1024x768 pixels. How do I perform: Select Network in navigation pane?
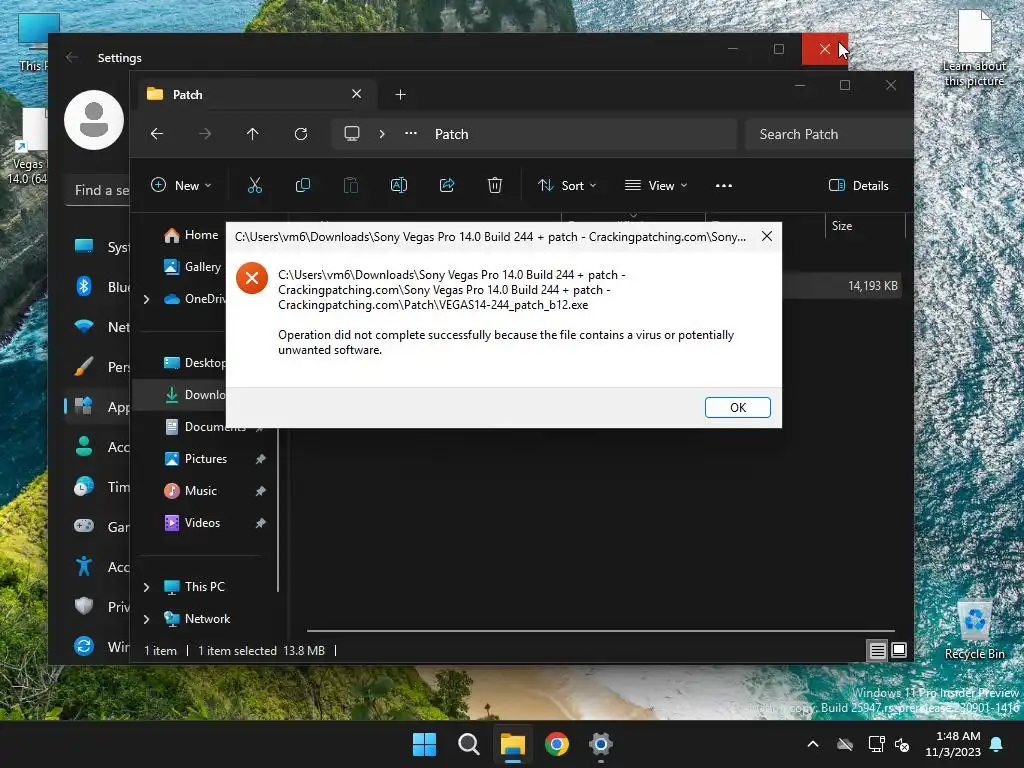197,618
